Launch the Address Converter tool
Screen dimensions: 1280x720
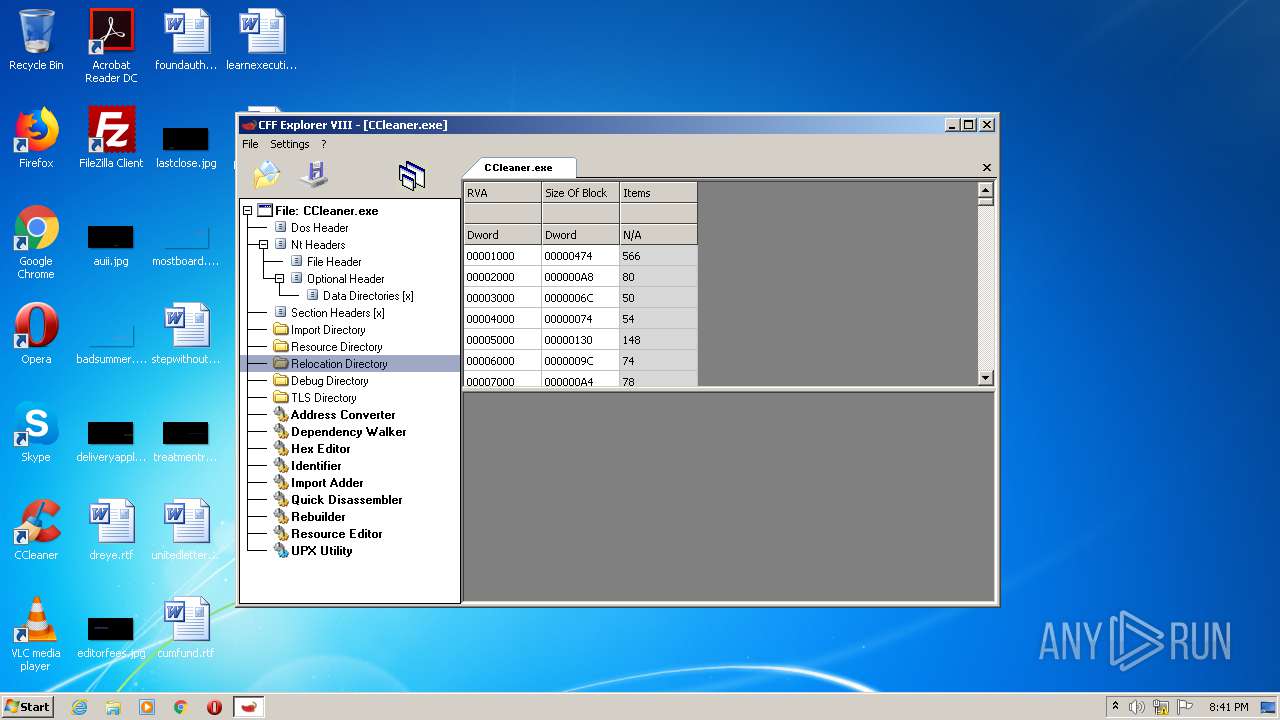(x=343, y=415)
